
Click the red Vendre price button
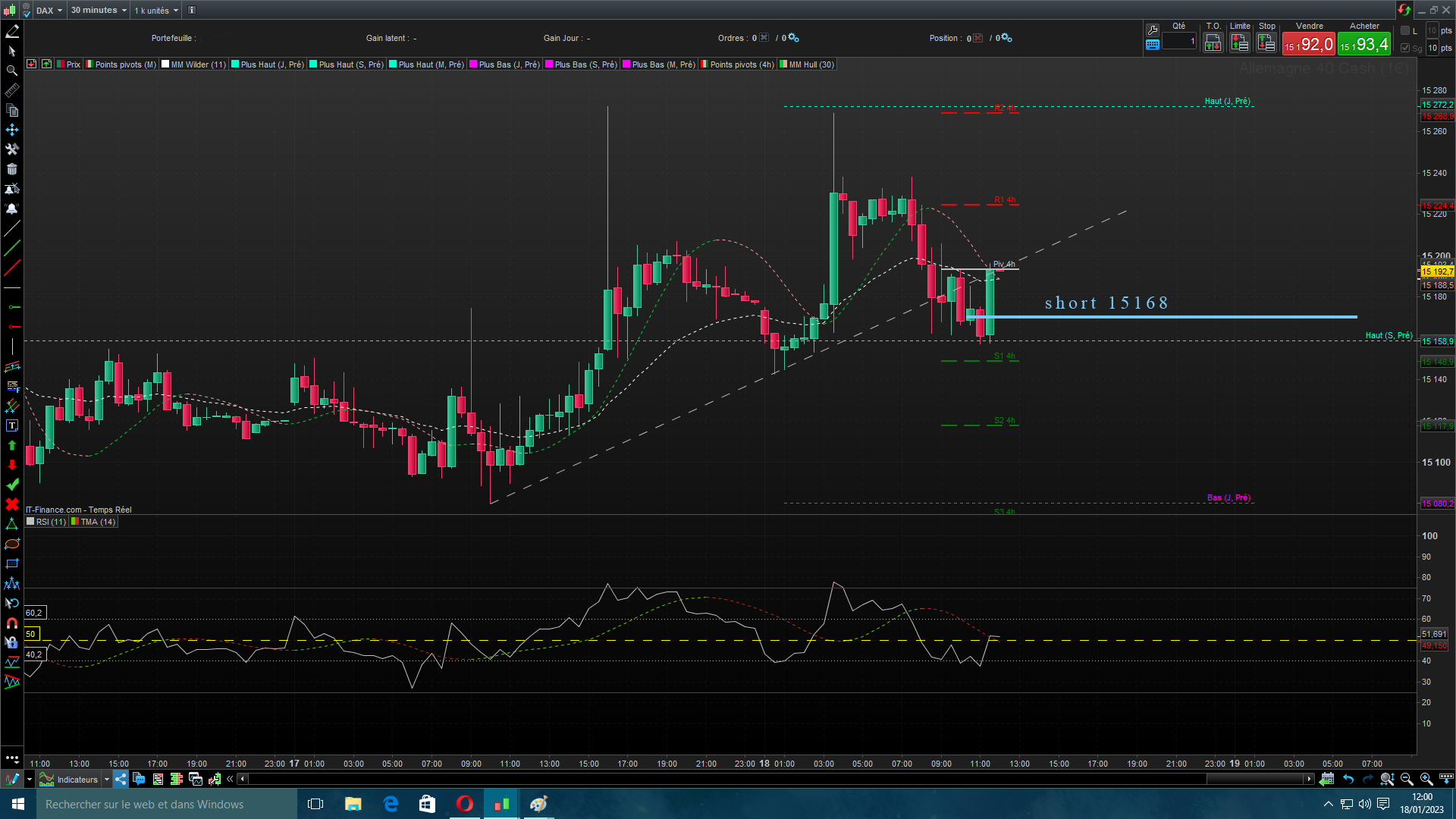[1309, 45]
